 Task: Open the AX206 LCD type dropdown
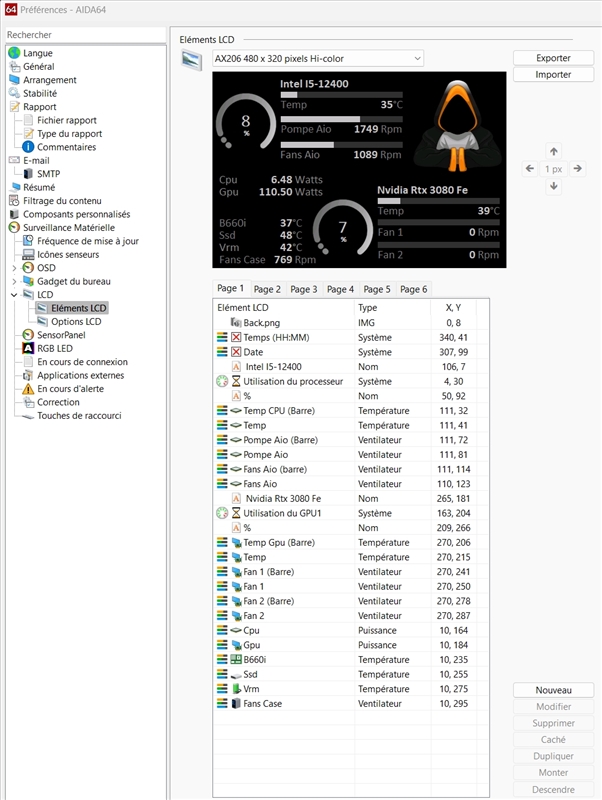(317, 59)
